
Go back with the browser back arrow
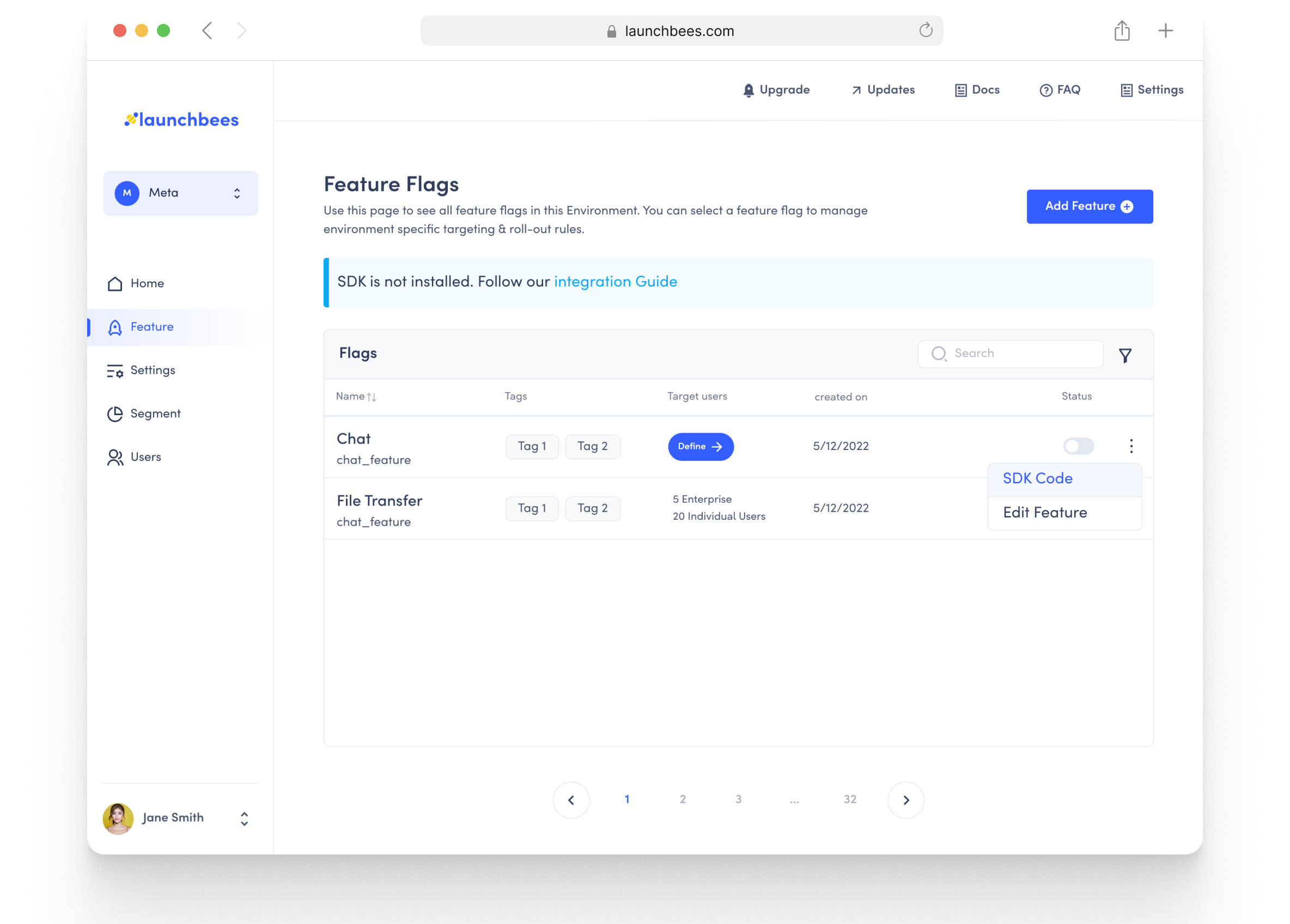208,31
